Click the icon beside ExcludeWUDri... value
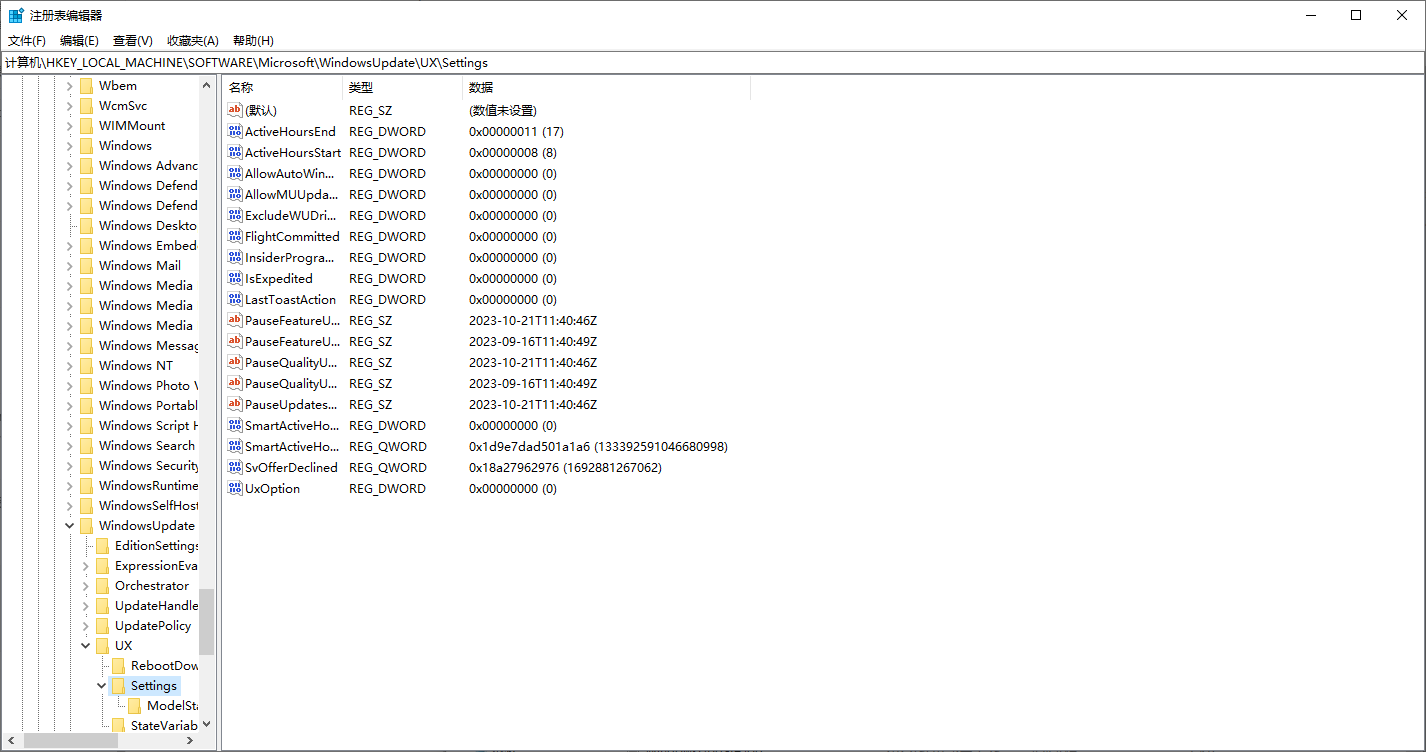 point(235,215)
